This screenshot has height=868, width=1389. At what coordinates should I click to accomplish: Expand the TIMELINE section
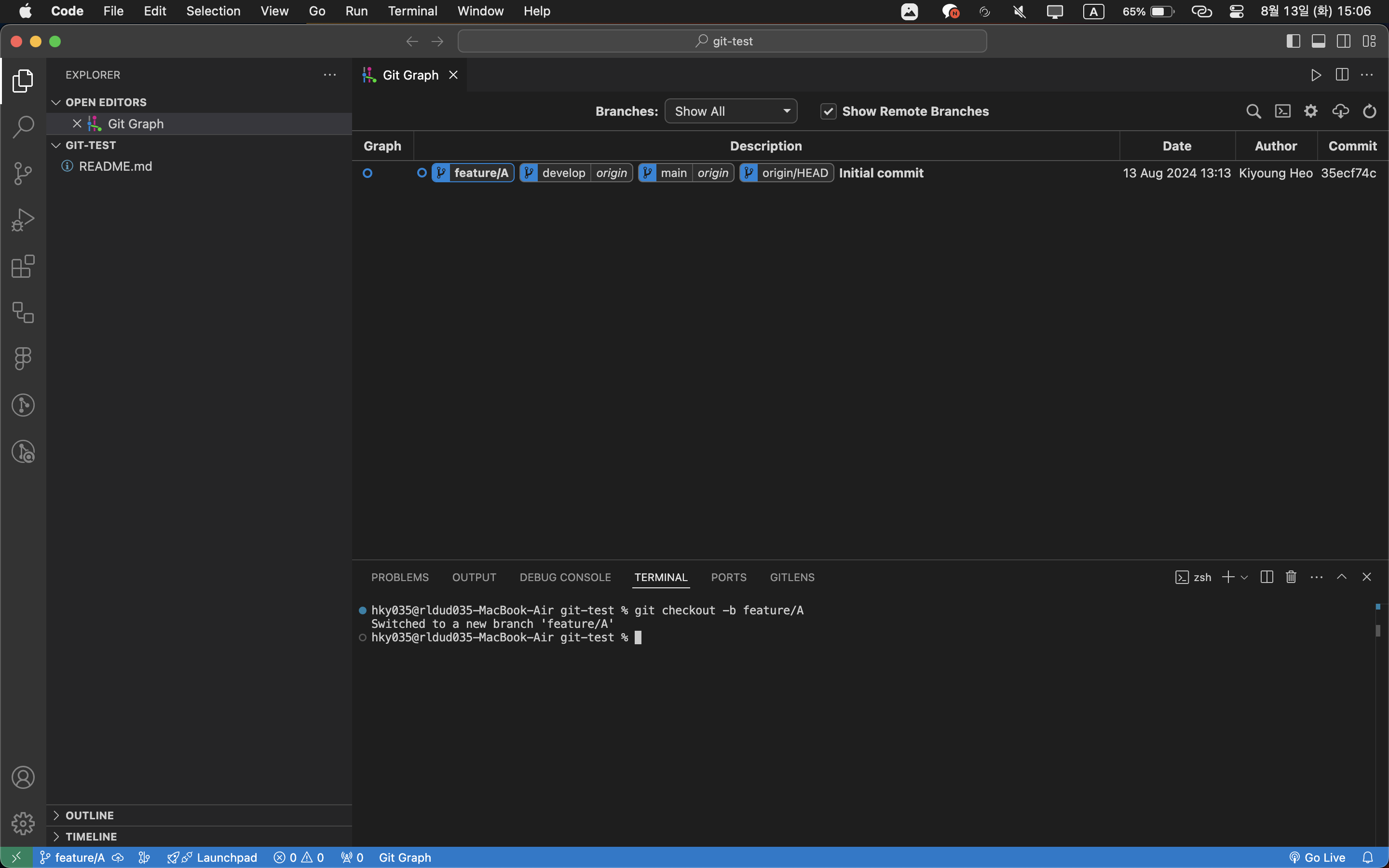coord(56,837)
